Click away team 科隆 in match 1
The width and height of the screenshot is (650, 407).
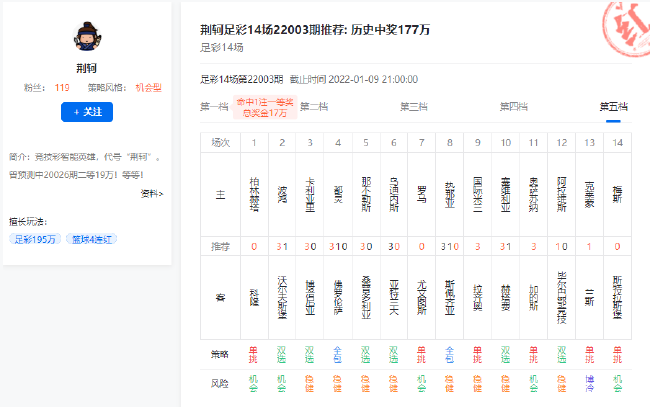[x=254, y=298]
